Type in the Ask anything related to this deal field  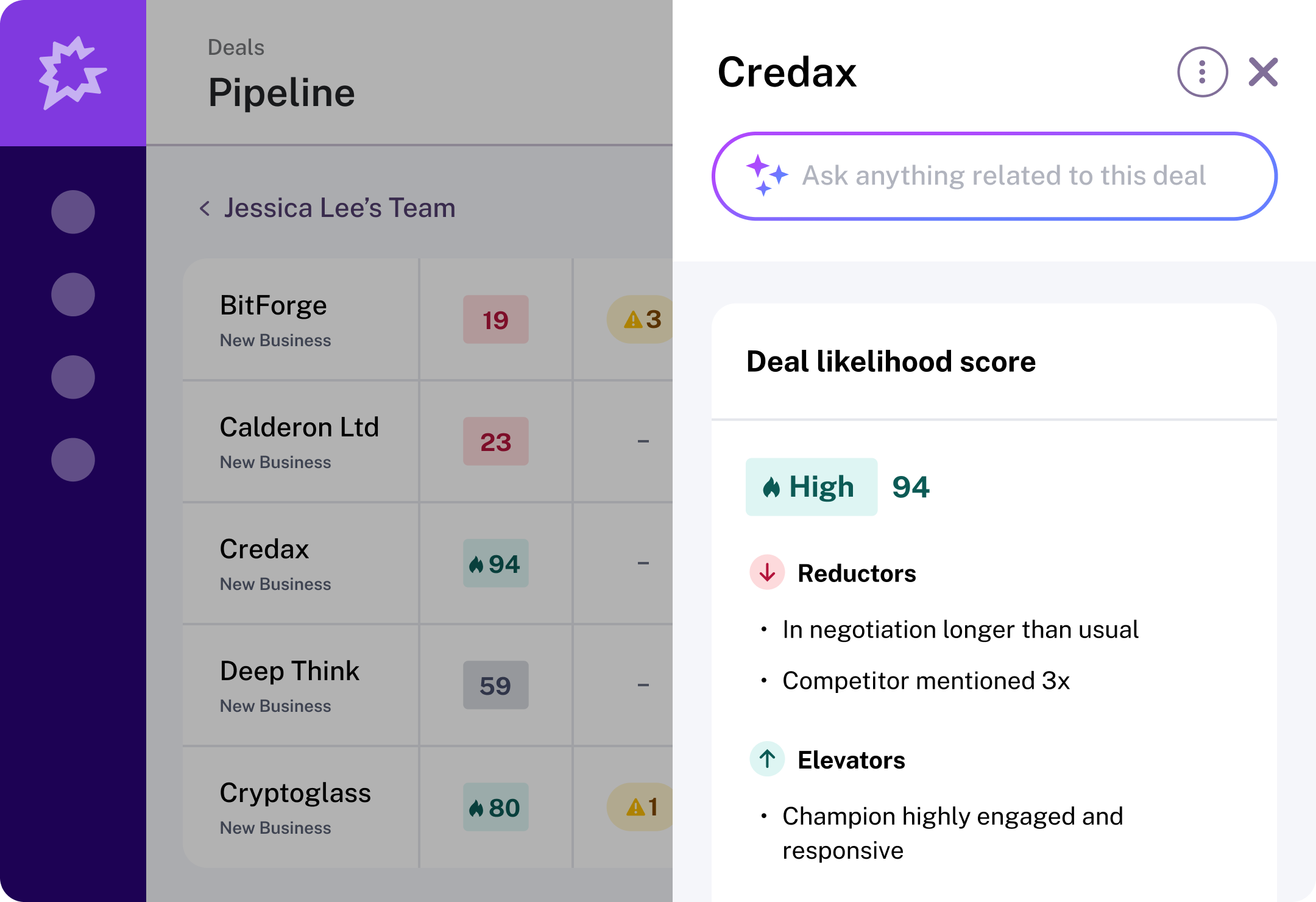point(1003,176)
